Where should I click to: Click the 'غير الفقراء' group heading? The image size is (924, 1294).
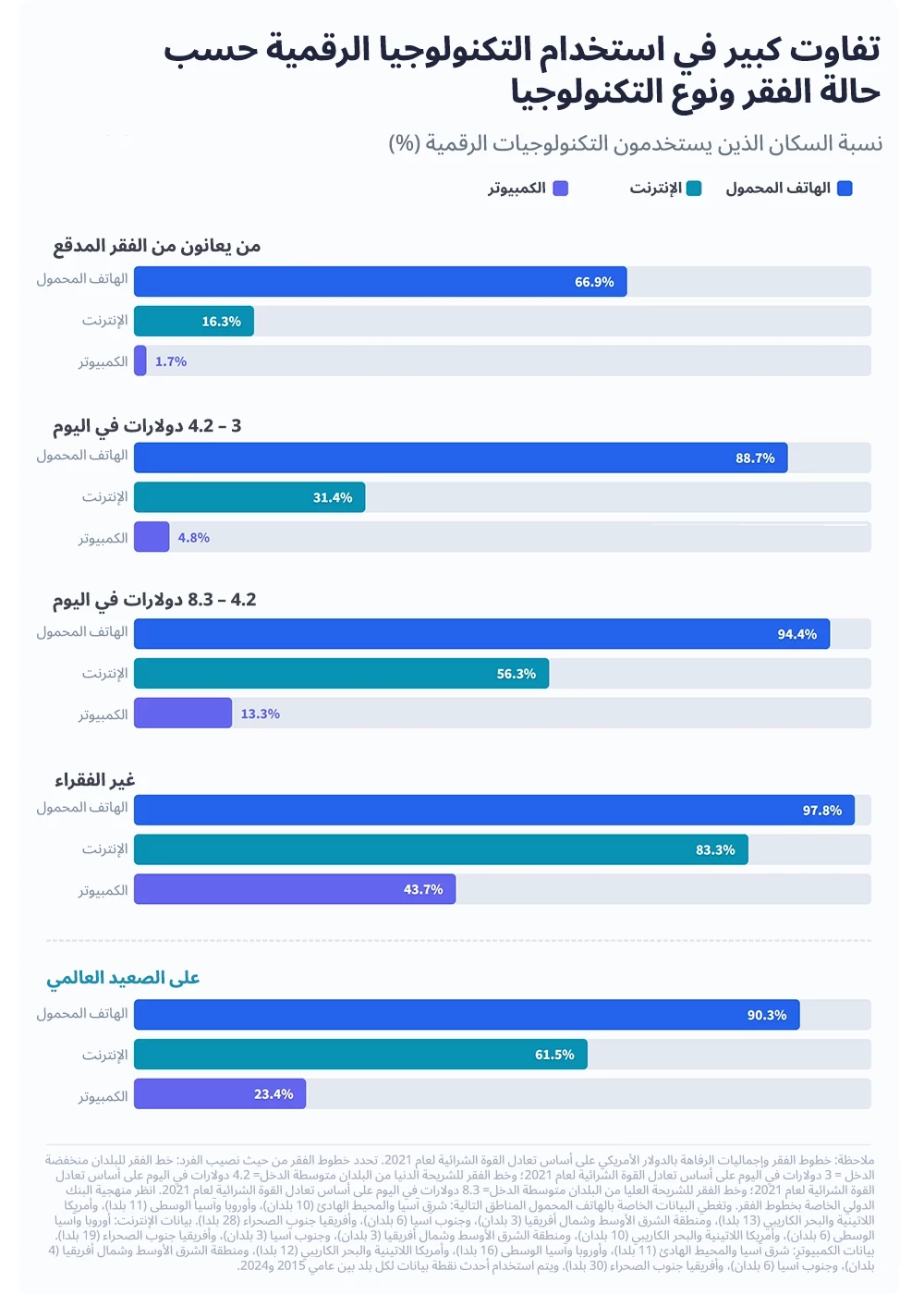[x=94, y=780]
